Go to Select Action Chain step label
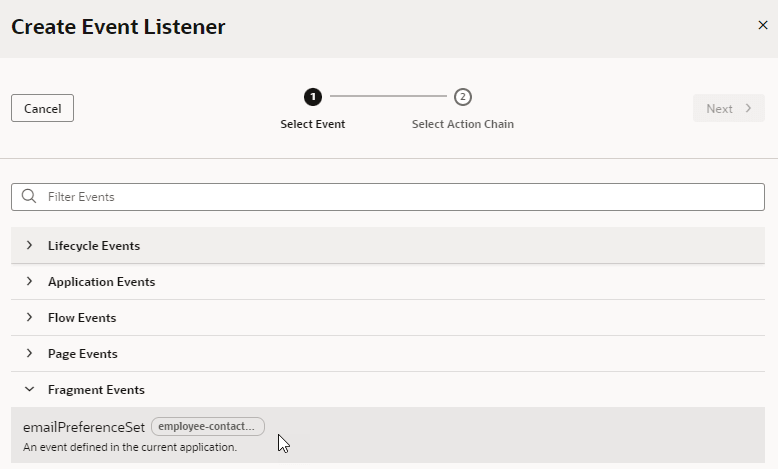Image resolution: width=778 pixels, height=469 pixels. pos(462,124)
